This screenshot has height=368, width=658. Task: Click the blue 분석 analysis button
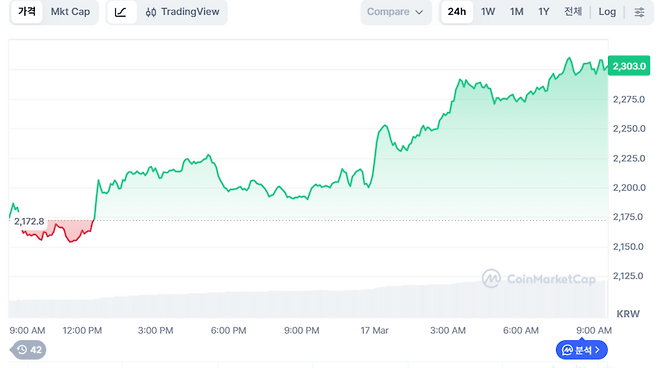click(x=582, y=350)
